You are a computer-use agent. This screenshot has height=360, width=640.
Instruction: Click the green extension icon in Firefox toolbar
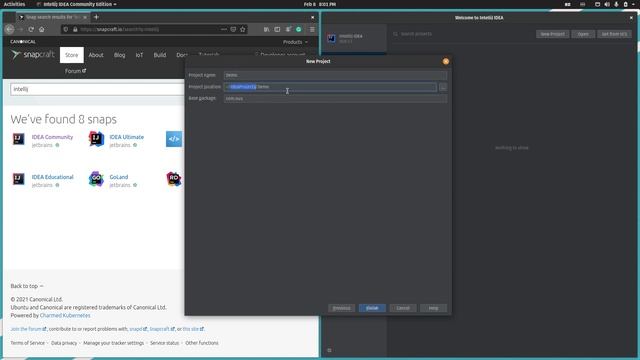(299, 29)
